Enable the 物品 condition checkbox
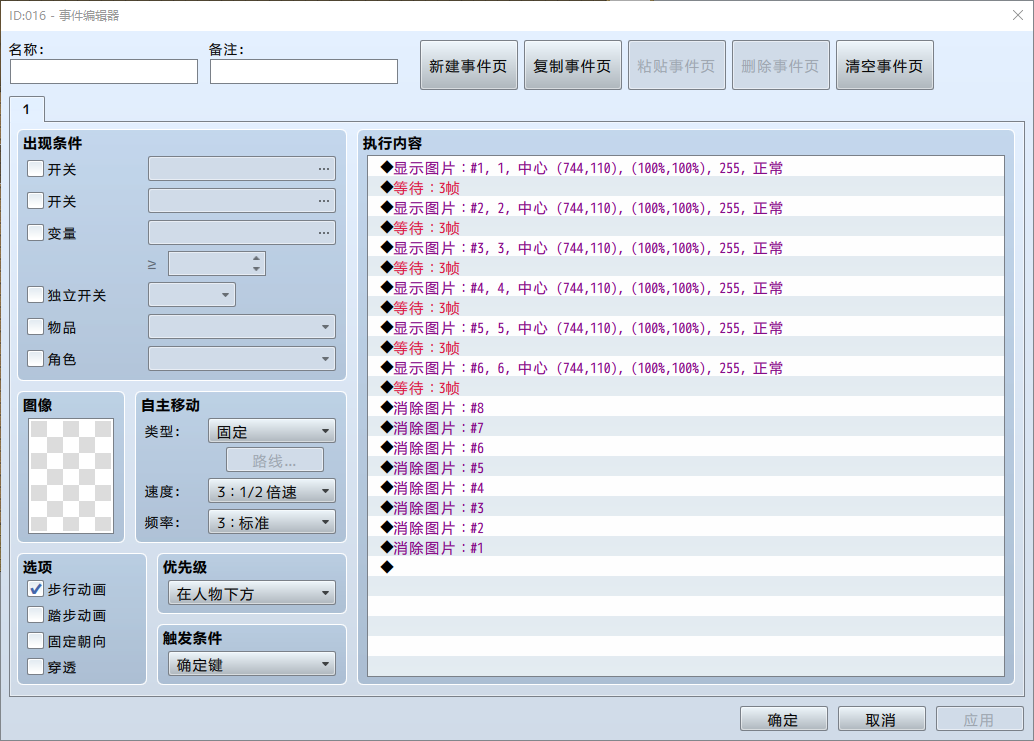The width and height of the screenshot is (1034, 741). point(36,326)
